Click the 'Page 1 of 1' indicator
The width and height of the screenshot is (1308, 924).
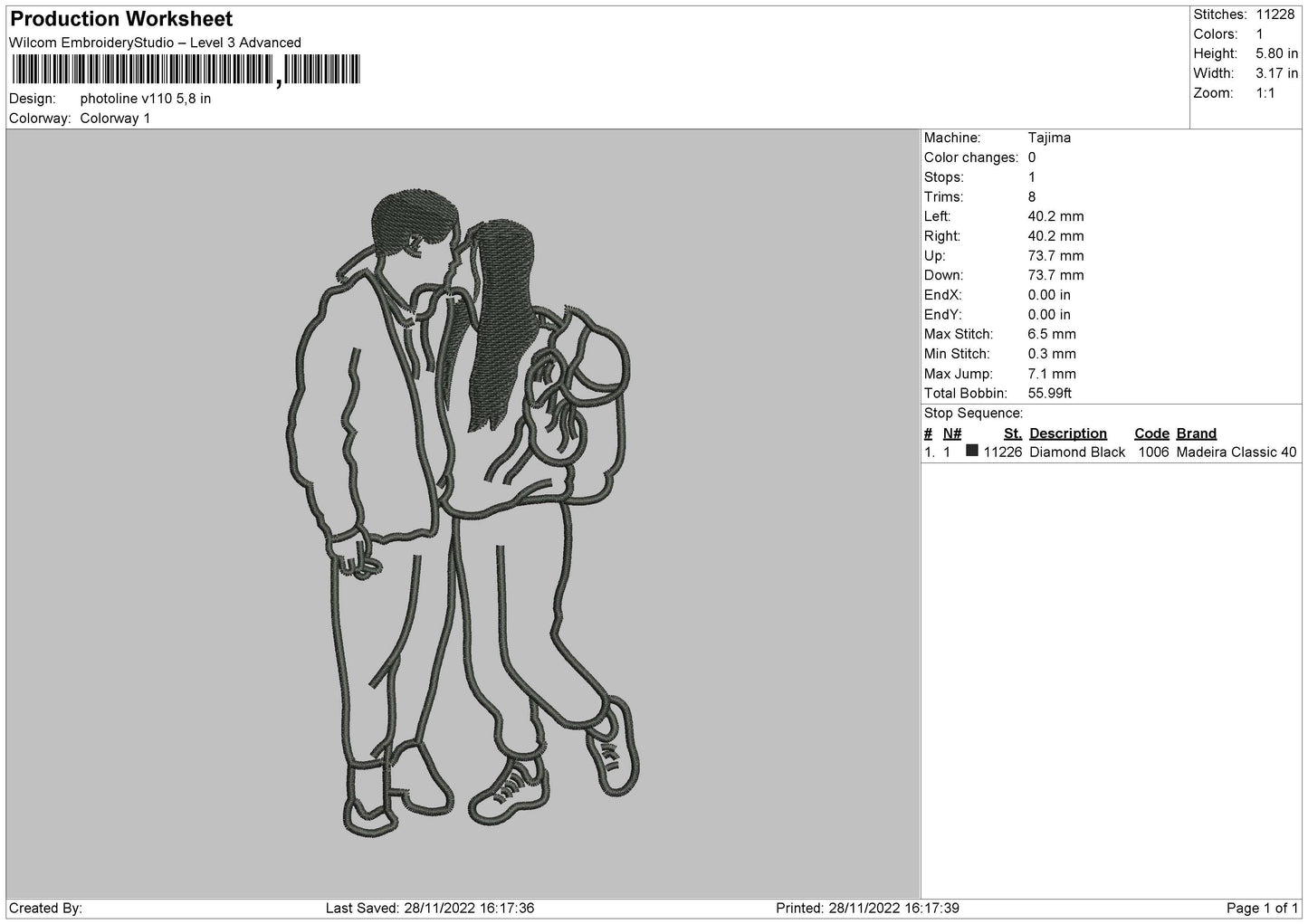point(1263,908)
